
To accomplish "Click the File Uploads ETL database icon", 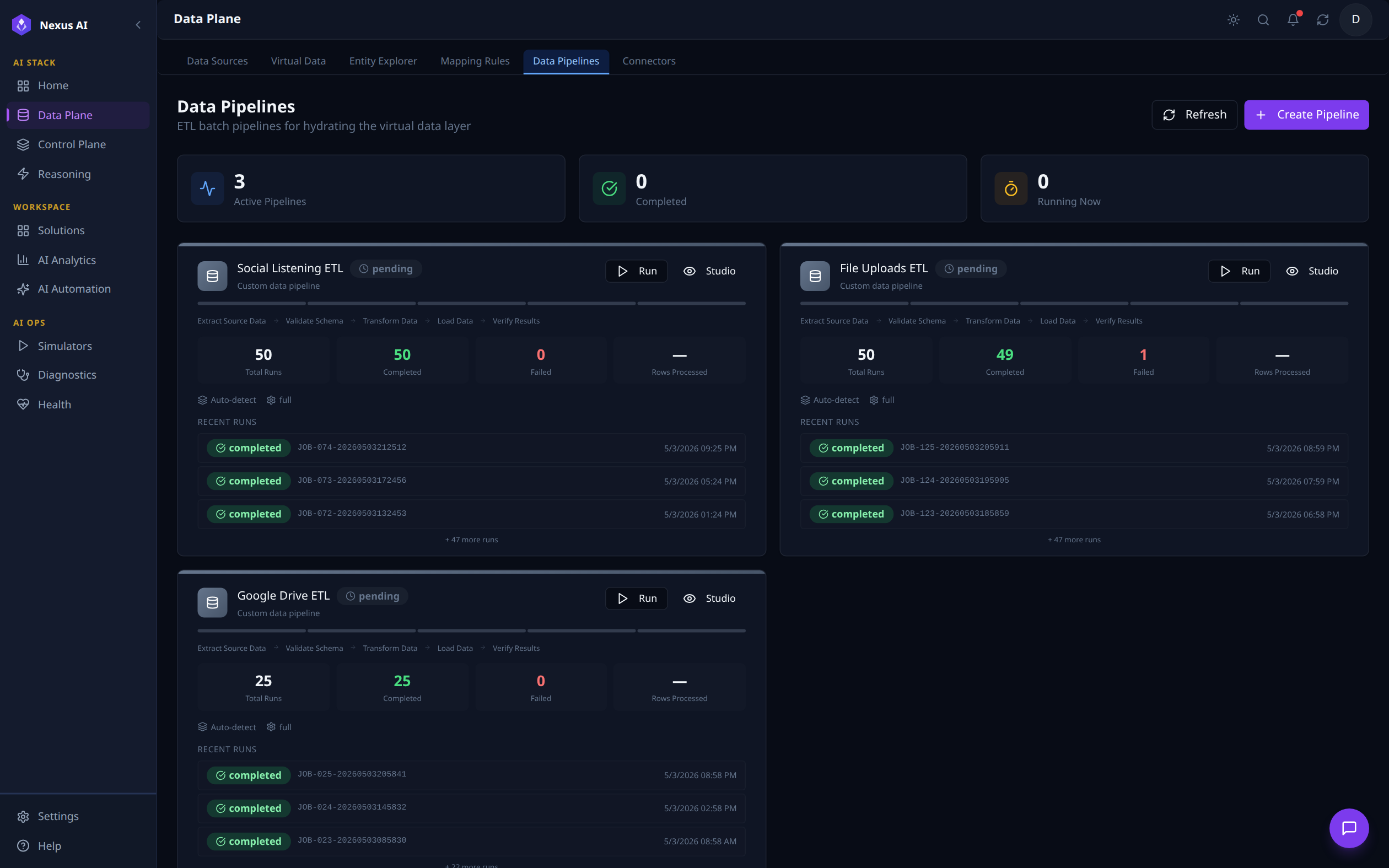I will 815,276.
